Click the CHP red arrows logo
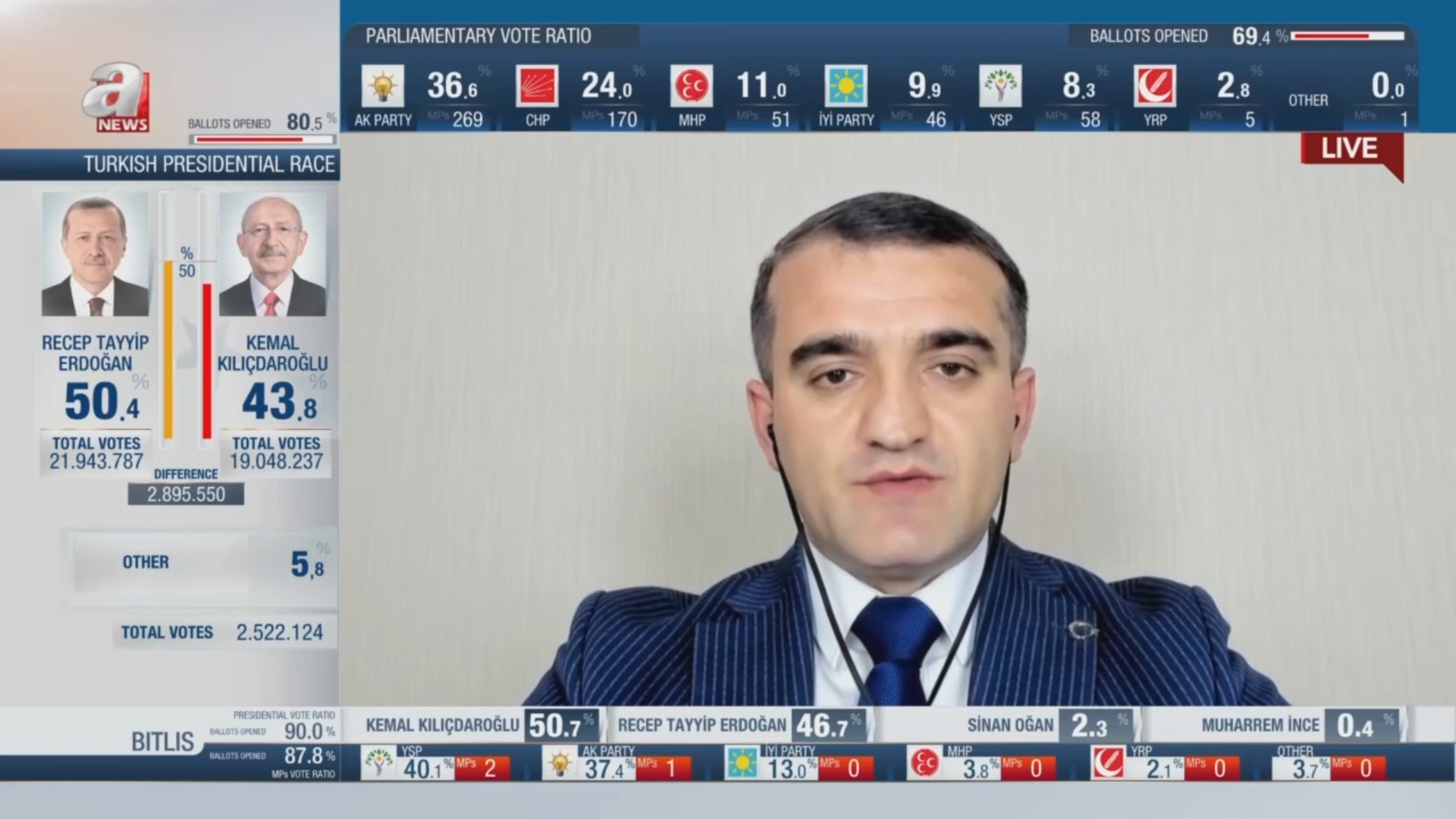1456x819 pixels. coord(537,86)
